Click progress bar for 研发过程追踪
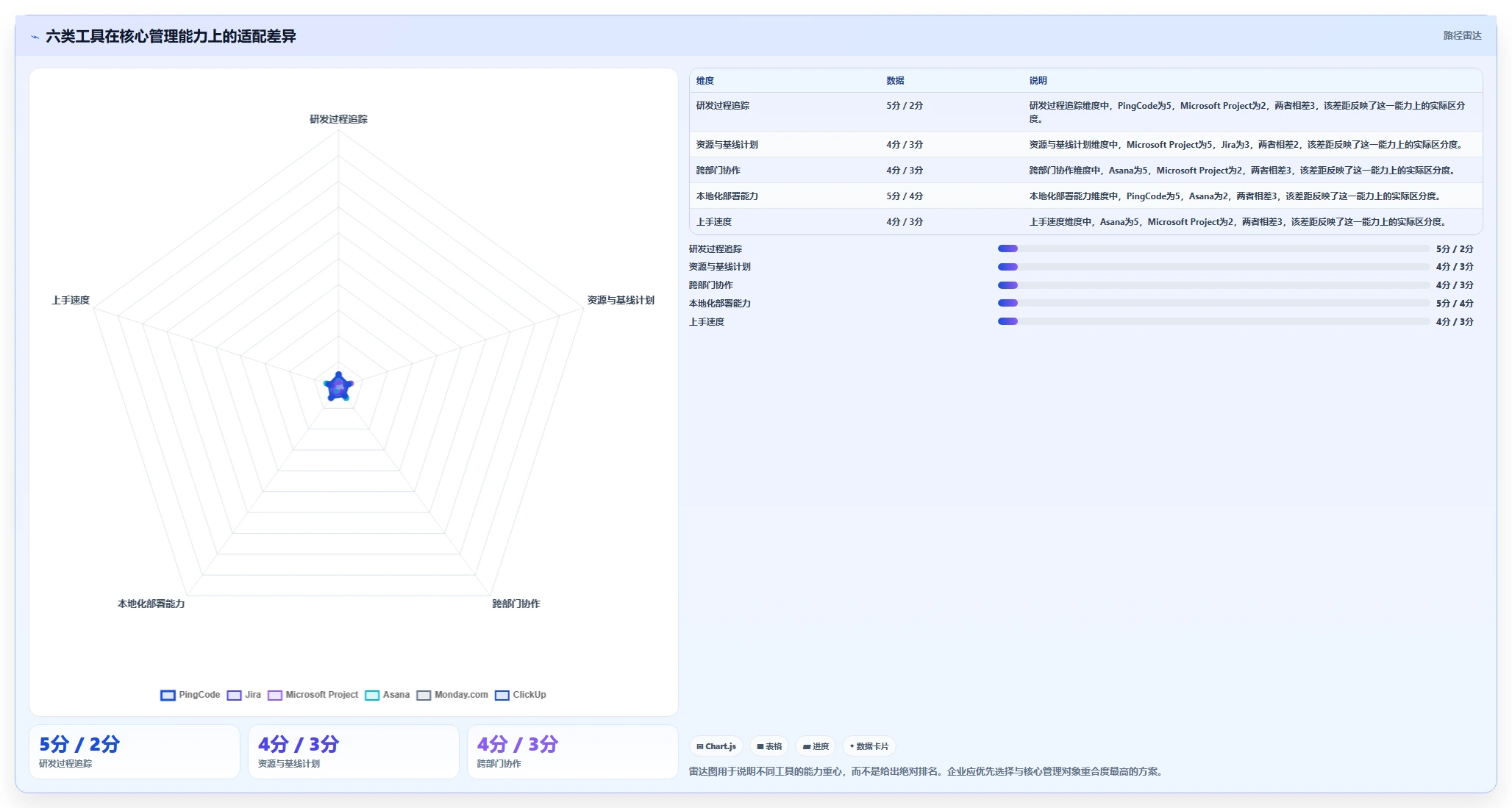The height and width of the screenshot is (808, 1512). pos(1213,249)
